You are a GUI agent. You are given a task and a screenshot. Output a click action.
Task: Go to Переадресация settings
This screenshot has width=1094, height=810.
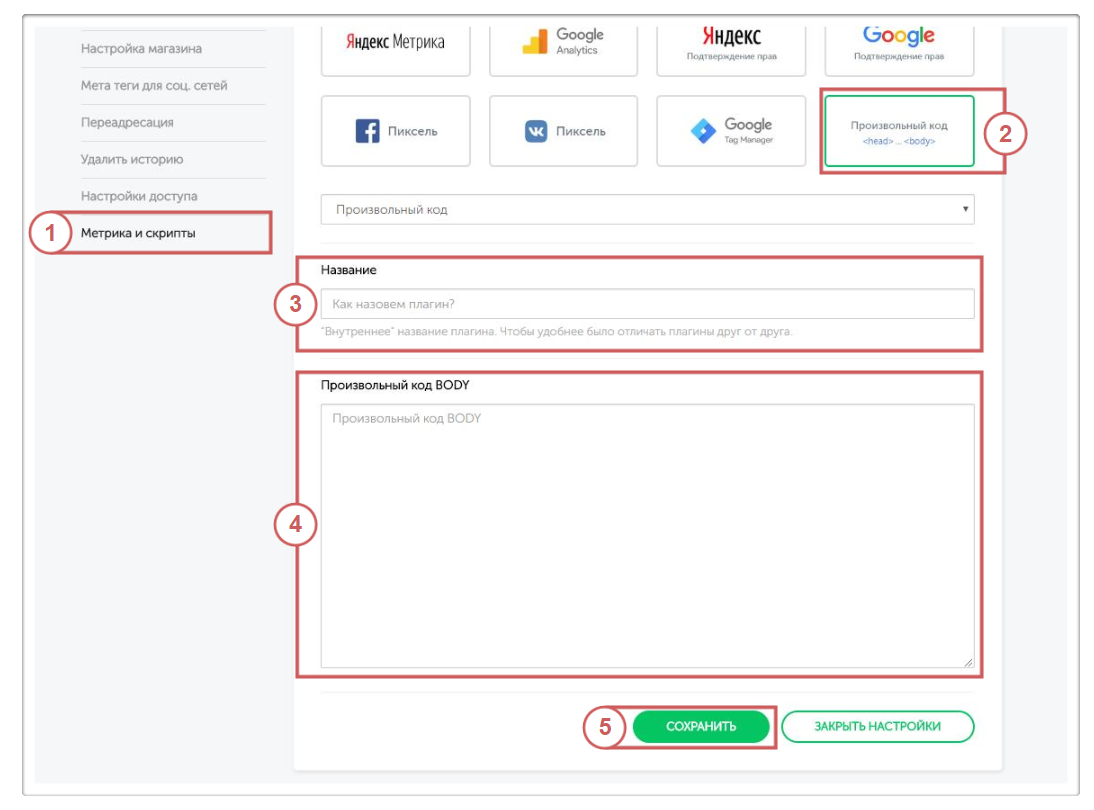pos(127,122)
